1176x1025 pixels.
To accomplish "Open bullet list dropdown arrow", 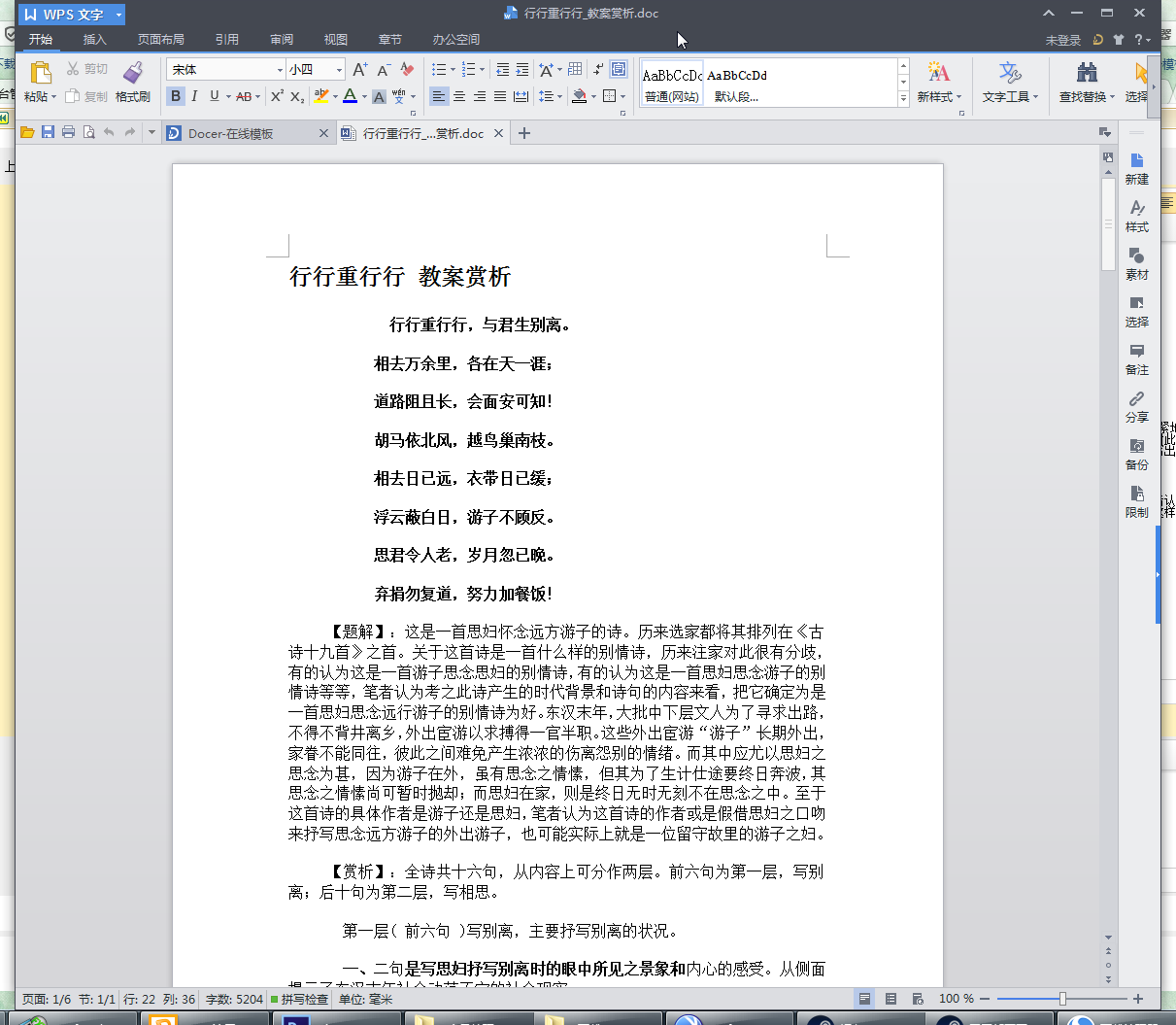I will click(453, 69).
